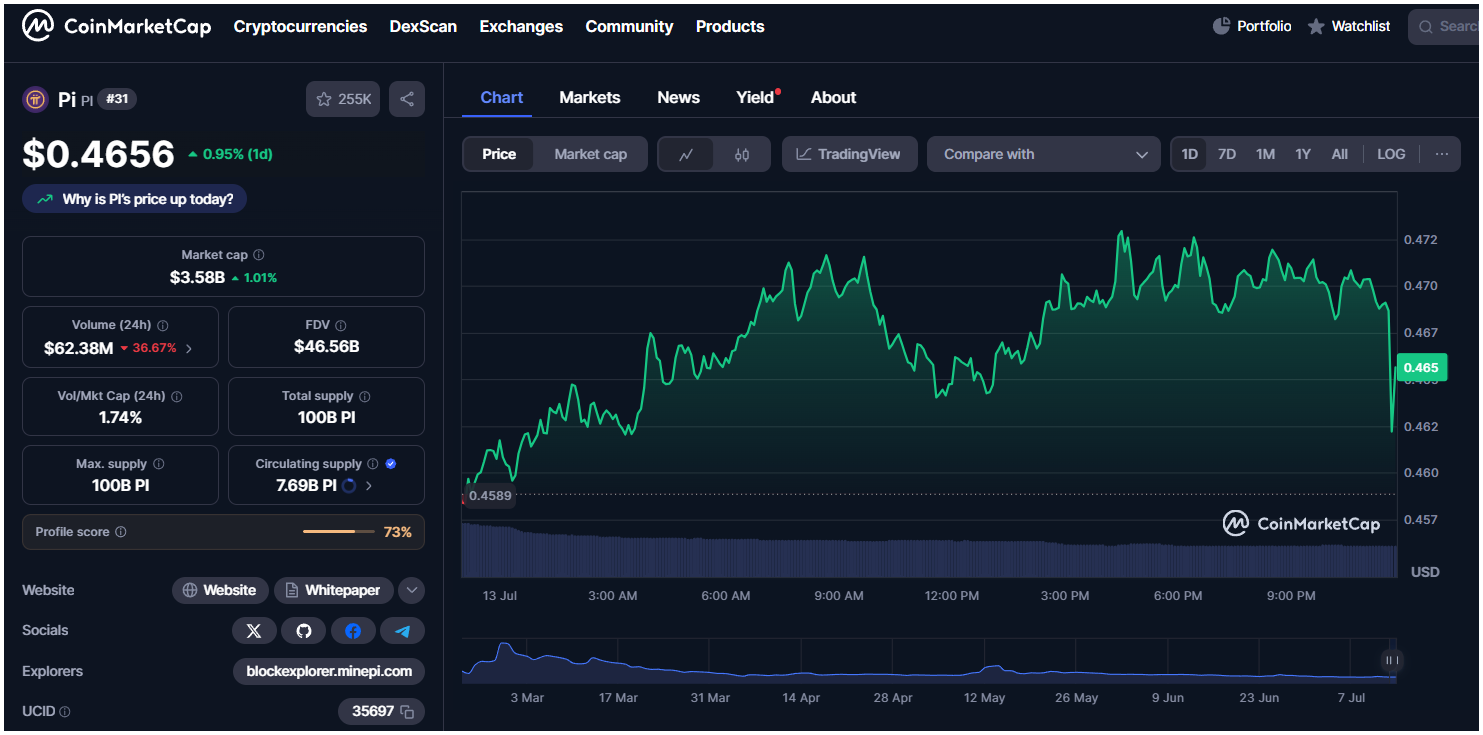
Task: Switch to candlestick chart icon
Action: (742, 155)
